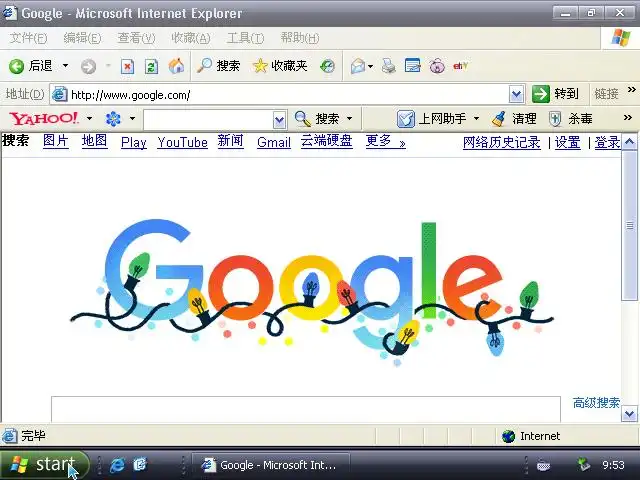
Task: Open the Windows start menu
Action: 44,464
